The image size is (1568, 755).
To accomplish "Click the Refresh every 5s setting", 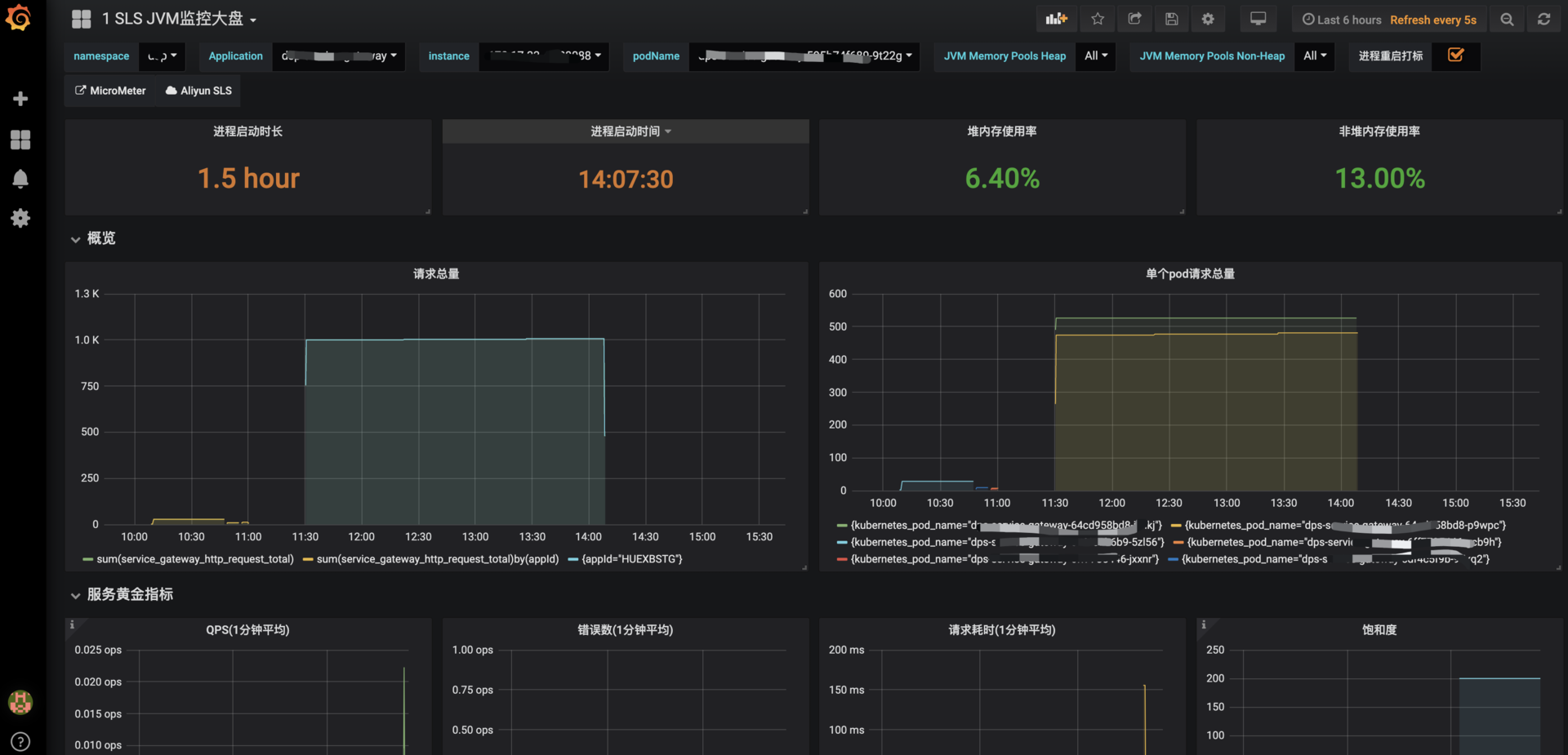I will point(1433,20).
